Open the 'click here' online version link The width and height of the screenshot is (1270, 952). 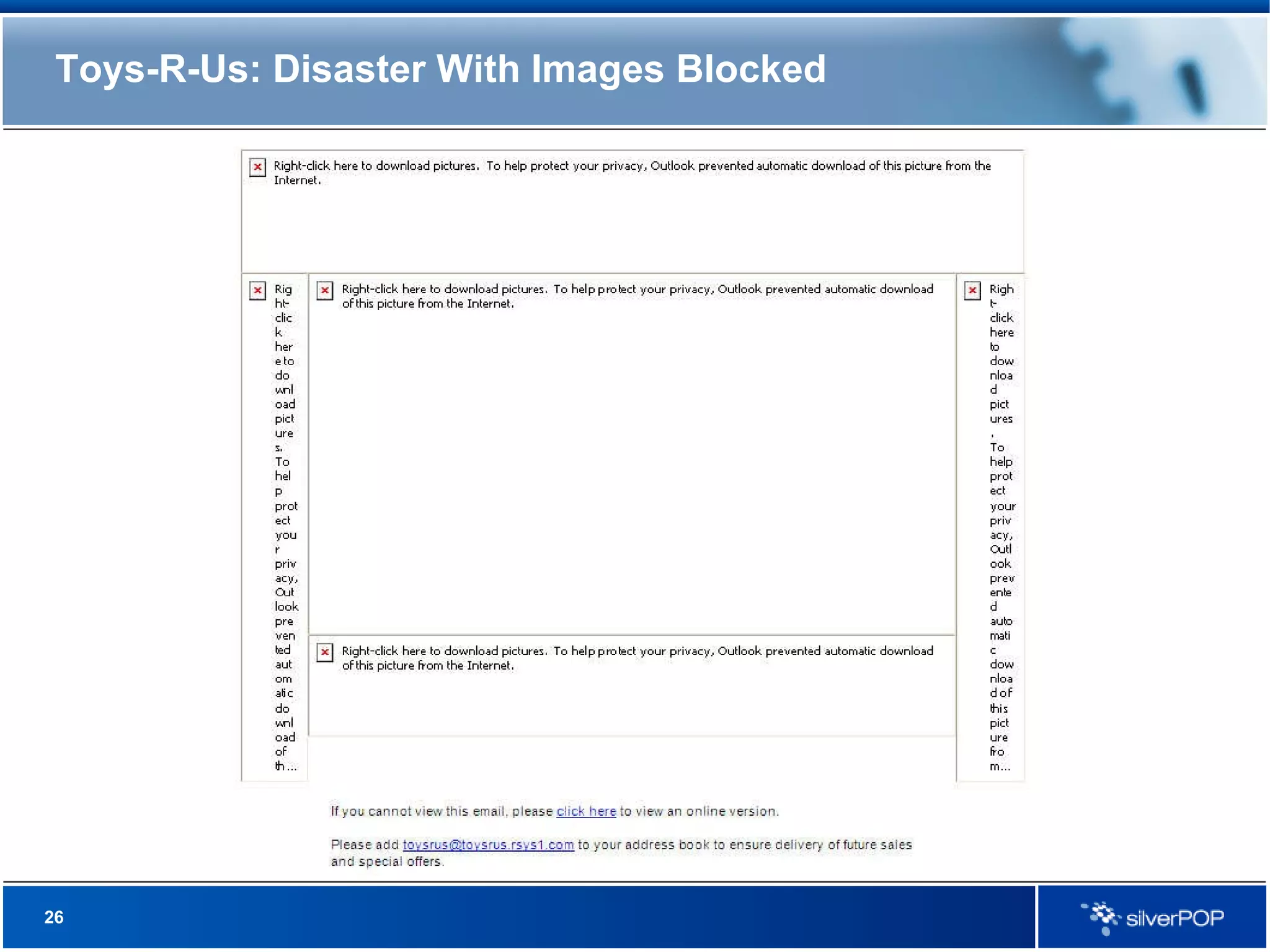point(586,811)
